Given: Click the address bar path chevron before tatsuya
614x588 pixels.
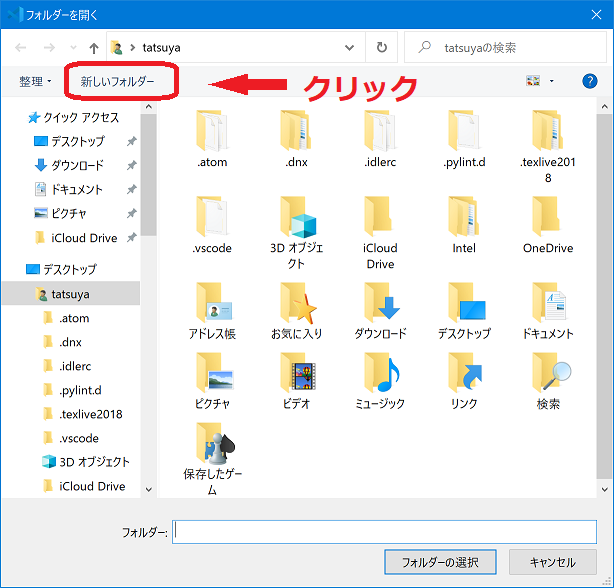Looking at the screenshot, I should 132,48.
